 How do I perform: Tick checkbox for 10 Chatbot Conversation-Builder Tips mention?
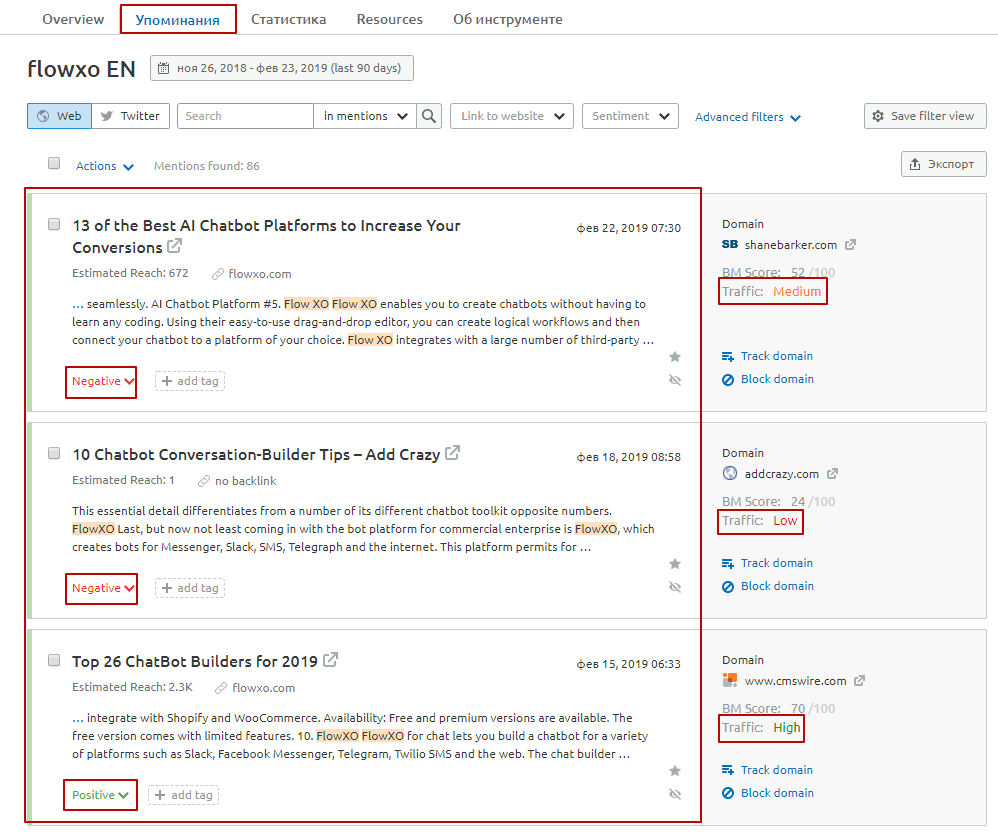[54, 453]
